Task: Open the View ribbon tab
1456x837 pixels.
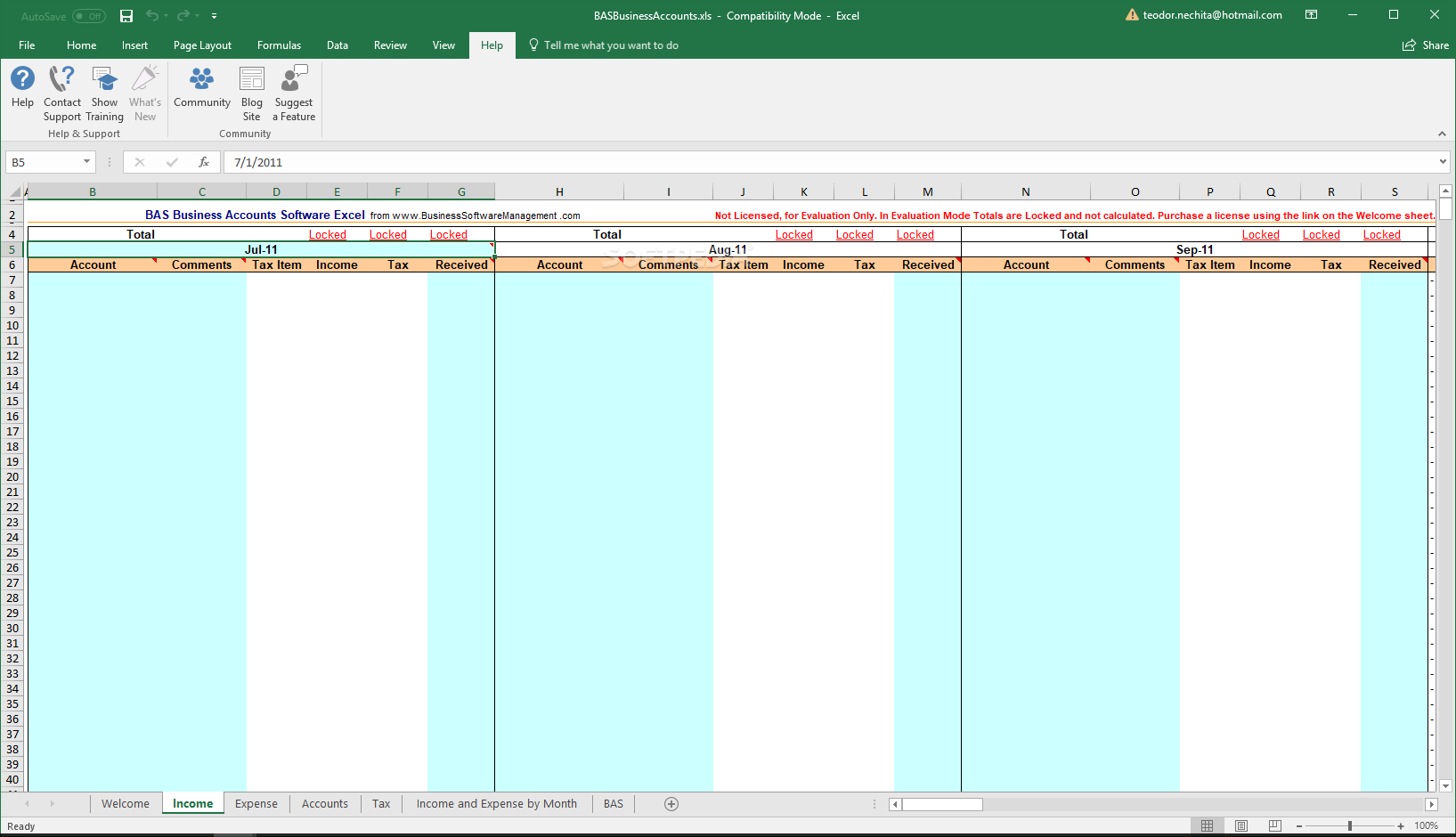Action: [443, 45]
